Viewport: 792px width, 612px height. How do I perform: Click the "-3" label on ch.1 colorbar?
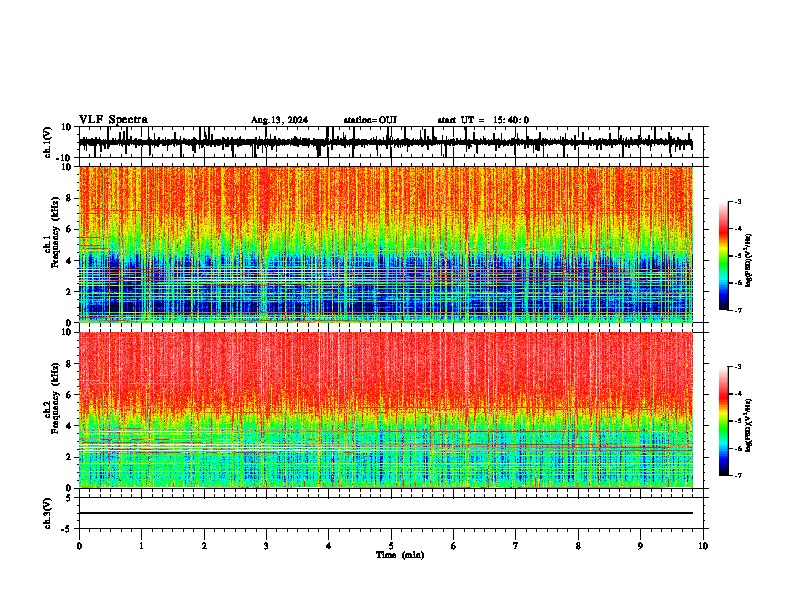click(x=738, y=201)
